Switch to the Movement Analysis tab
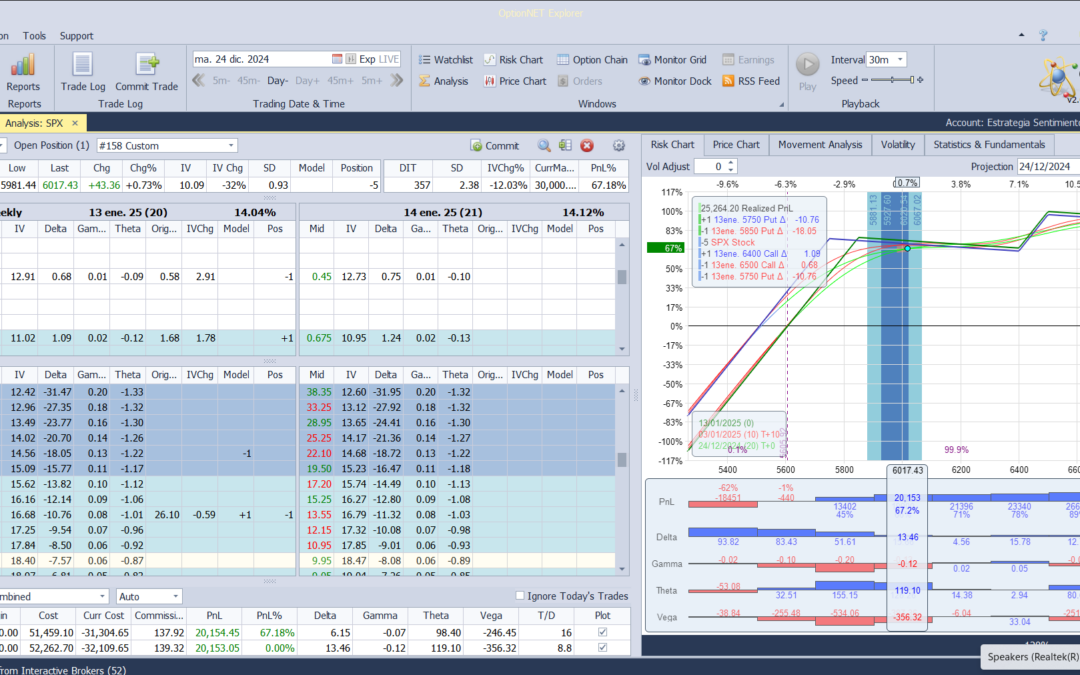1080x675 pixels. click(x=819, y=144)
